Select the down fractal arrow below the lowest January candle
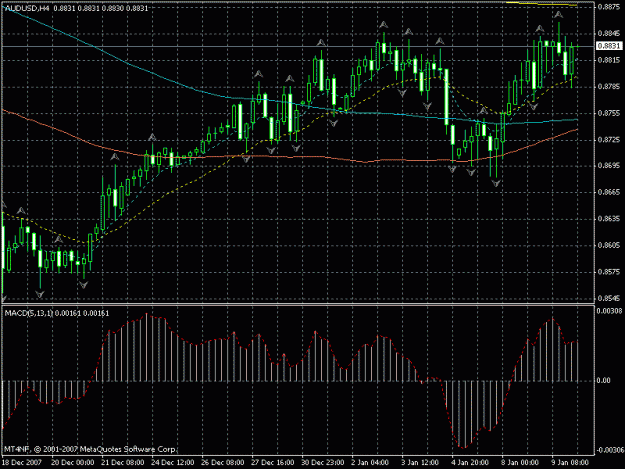 point(496,184)
